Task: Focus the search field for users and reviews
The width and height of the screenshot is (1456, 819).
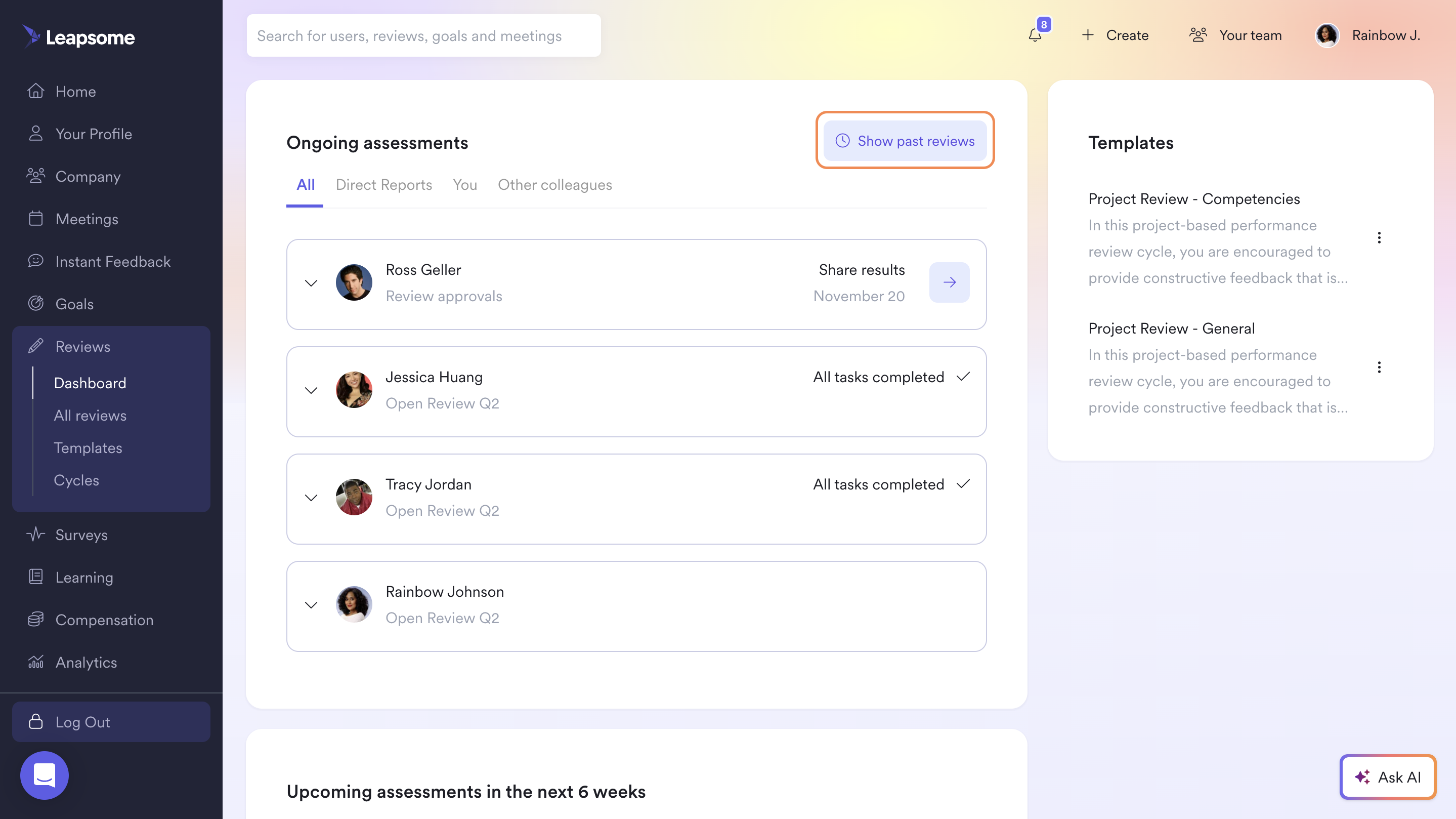Action: (x=423, y=35)
